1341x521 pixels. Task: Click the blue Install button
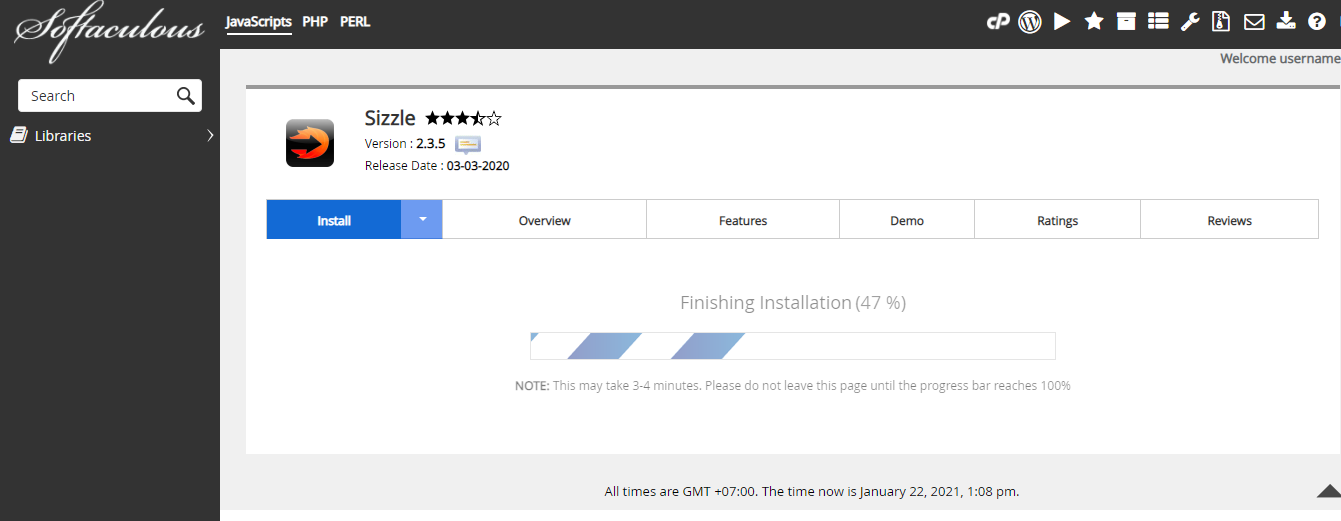(x=334, y=220)
